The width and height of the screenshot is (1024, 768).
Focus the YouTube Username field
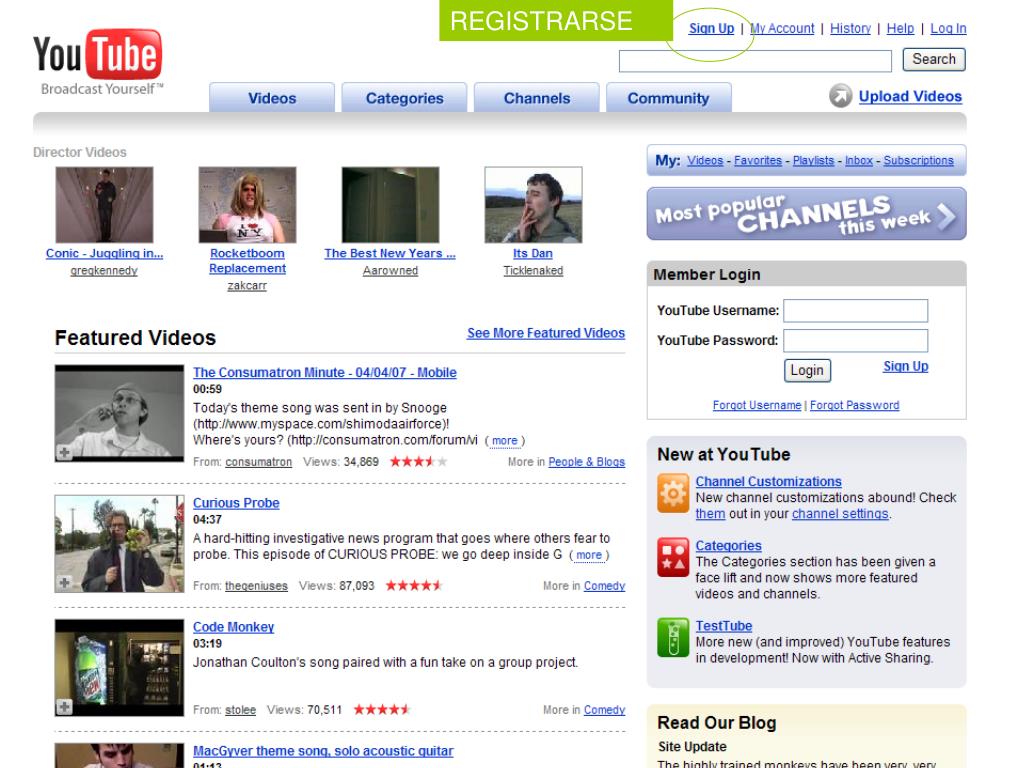point(856,311)
